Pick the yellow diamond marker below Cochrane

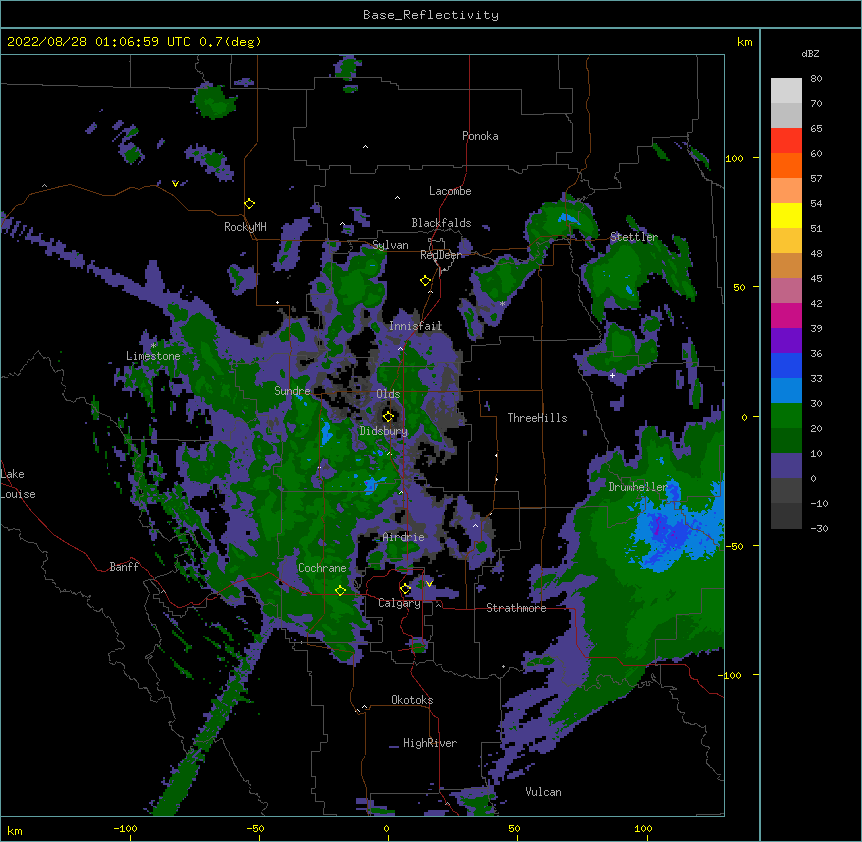pyautogui.click(x=340, y=590)
